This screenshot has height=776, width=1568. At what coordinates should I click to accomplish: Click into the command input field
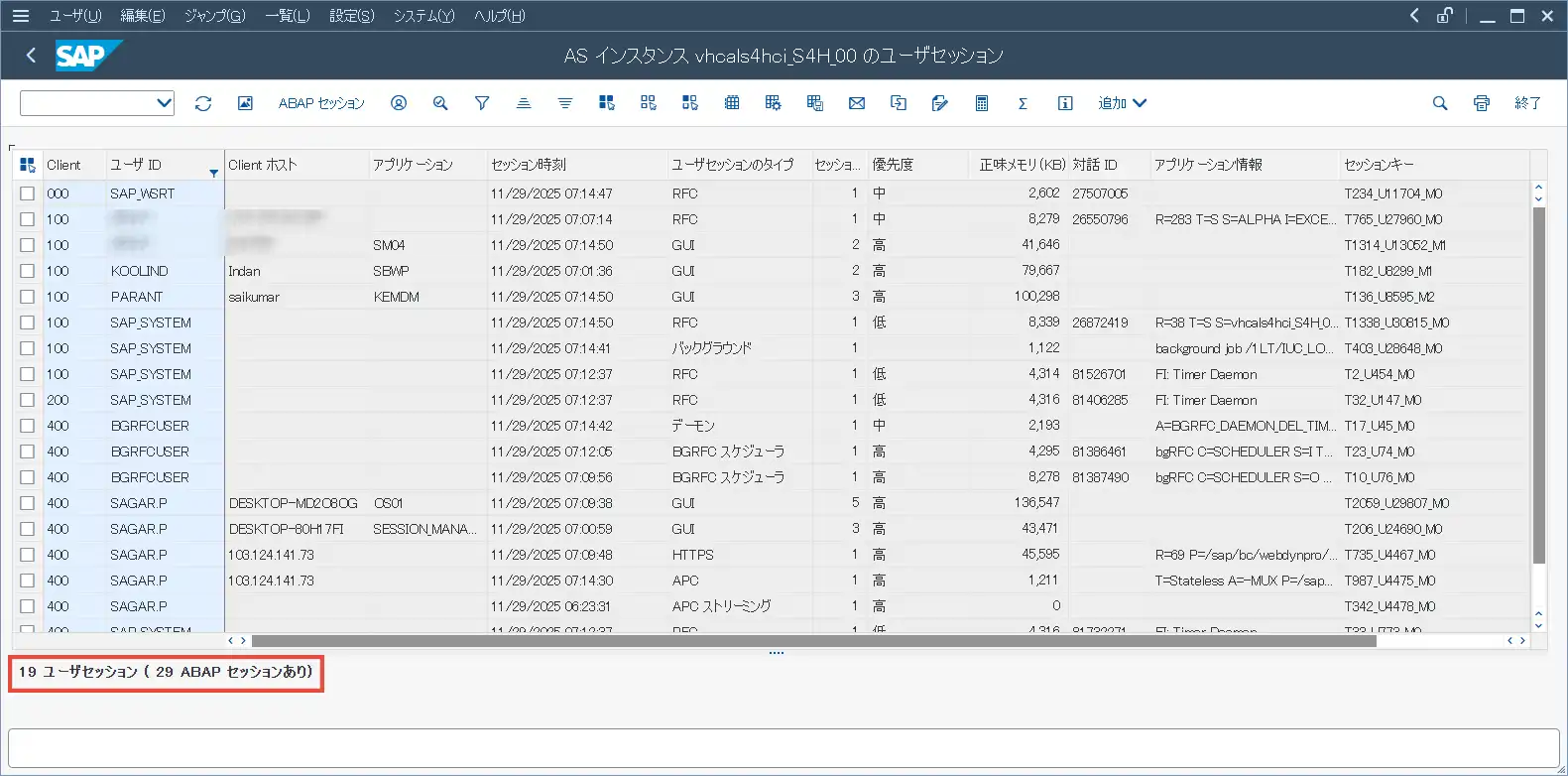(87, 103)
